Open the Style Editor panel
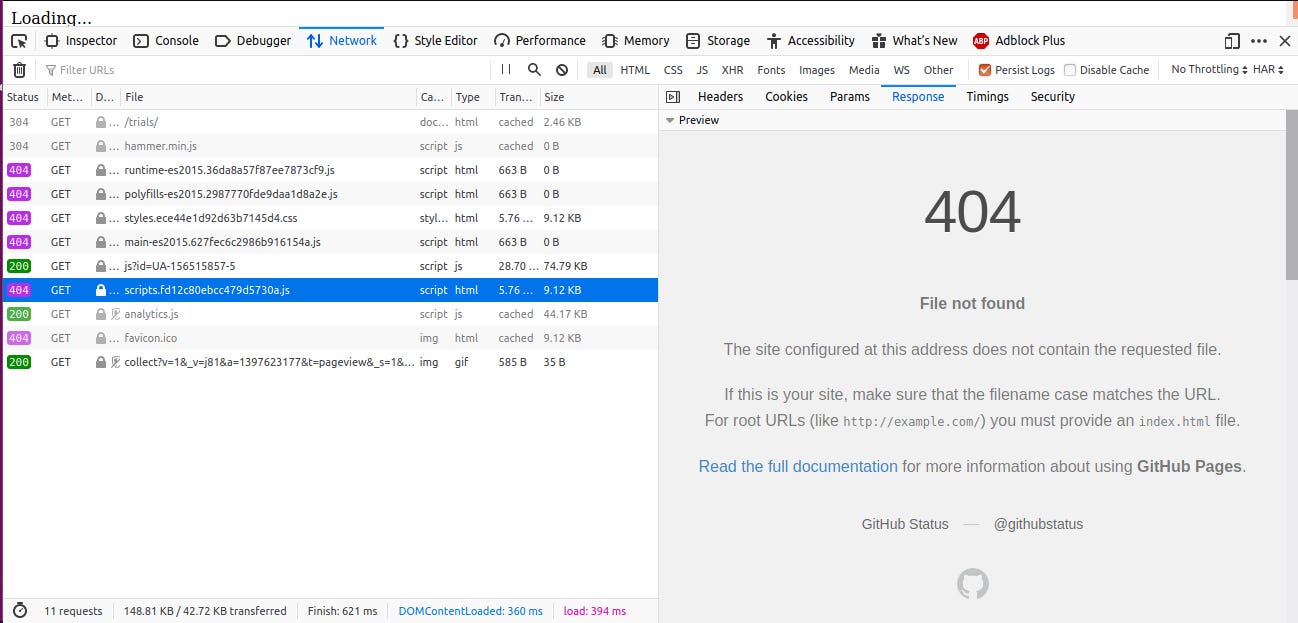The height and width of the screenshot is (623, 1298). 435,41
